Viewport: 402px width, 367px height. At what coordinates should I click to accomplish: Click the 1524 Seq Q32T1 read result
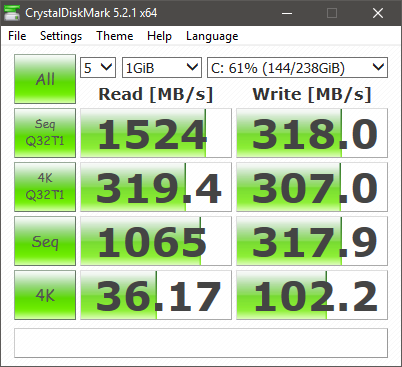point(156,133)
